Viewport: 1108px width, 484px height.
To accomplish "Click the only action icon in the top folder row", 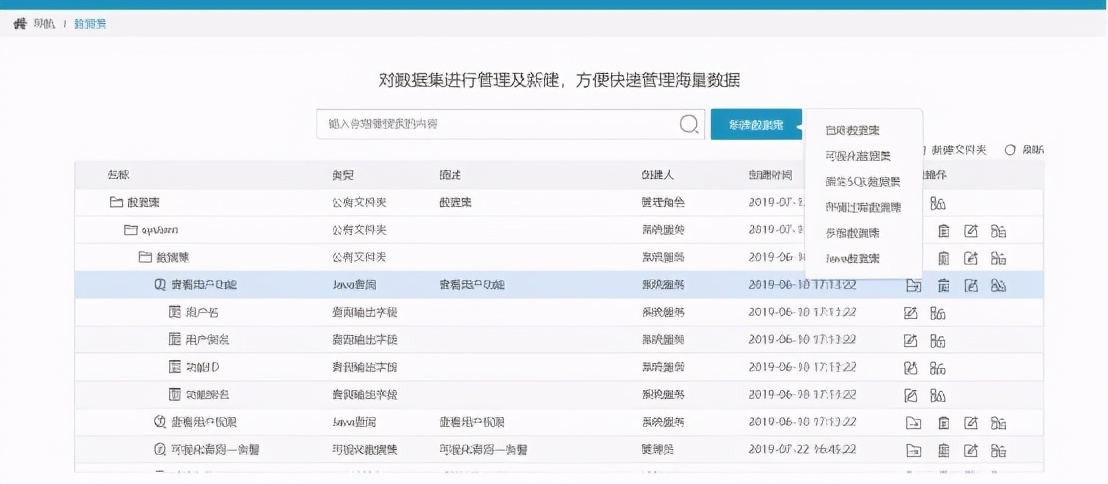I will click(938, 203).
